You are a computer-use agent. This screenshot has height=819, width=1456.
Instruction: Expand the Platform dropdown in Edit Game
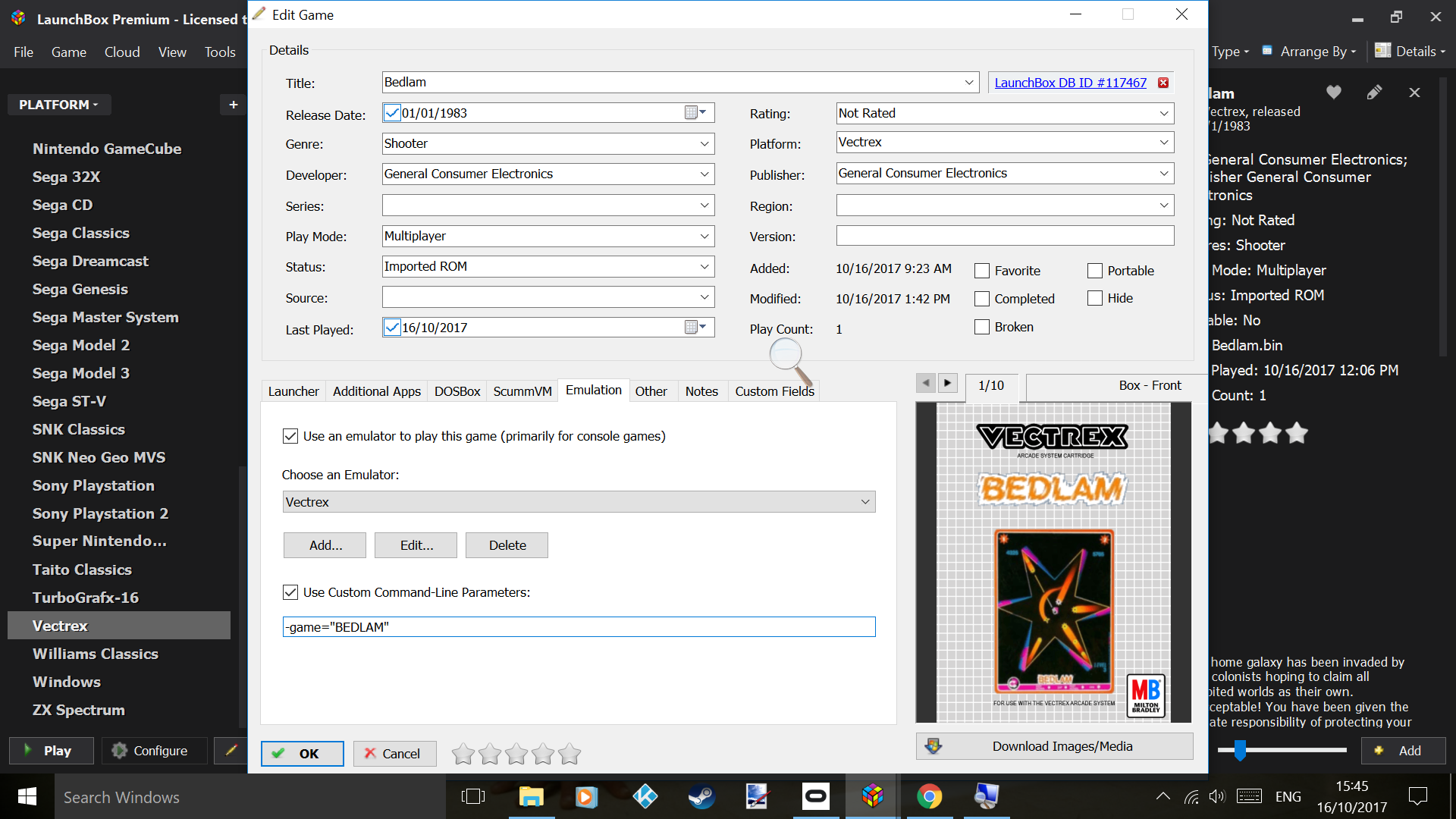pyautogui.click(x=1164, y=142)
